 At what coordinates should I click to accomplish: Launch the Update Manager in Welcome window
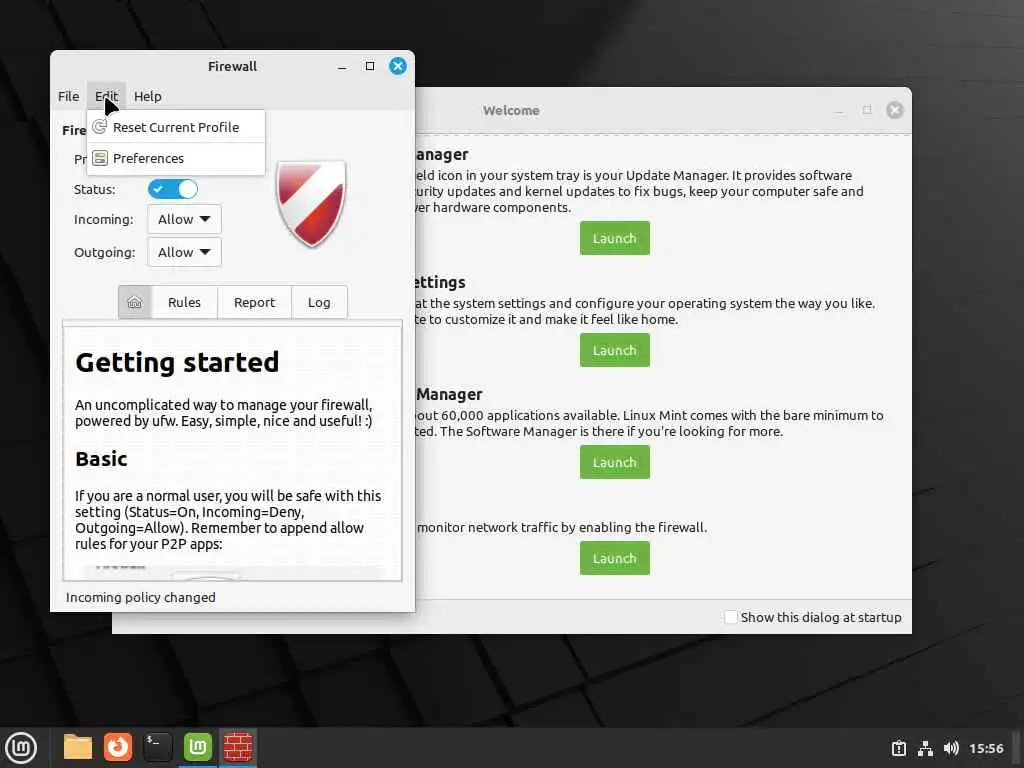click(615, 238)
